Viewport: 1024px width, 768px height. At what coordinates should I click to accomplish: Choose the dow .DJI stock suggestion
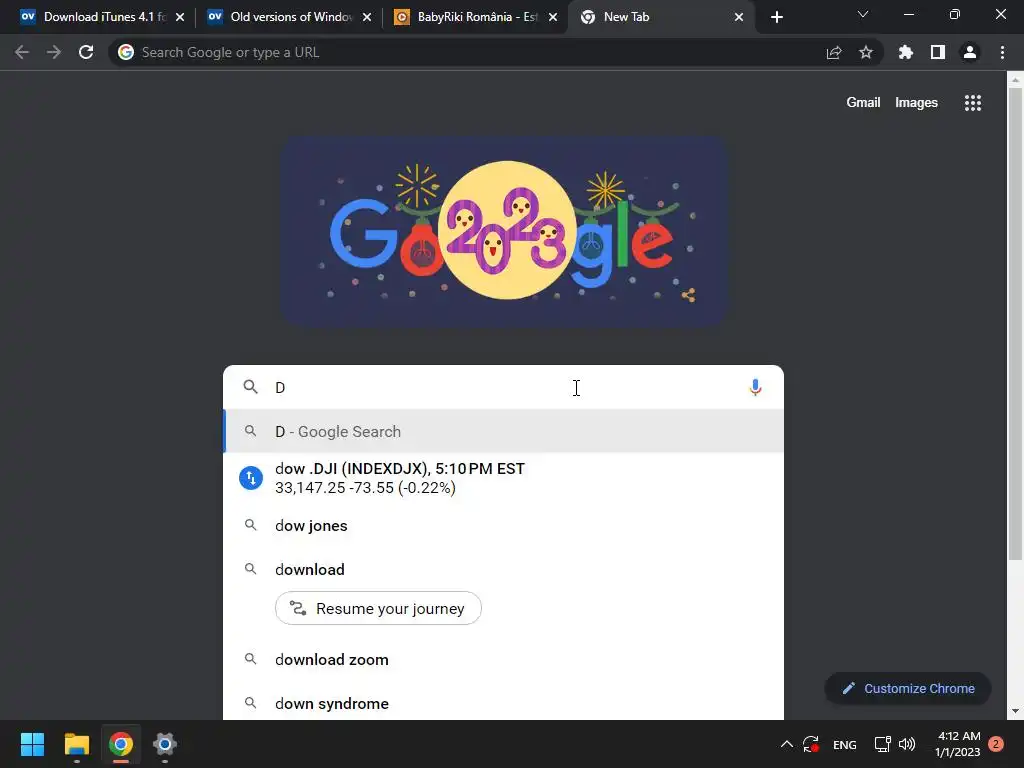tap(504, 478)
